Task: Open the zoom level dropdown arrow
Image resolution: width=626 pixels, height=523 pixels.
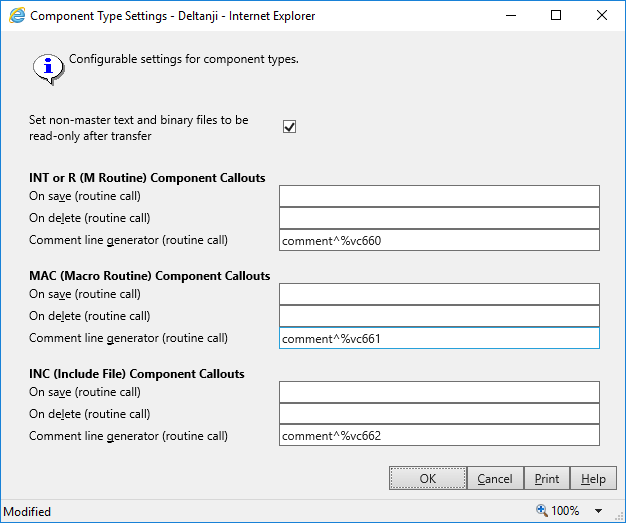Action: (598, 511)
